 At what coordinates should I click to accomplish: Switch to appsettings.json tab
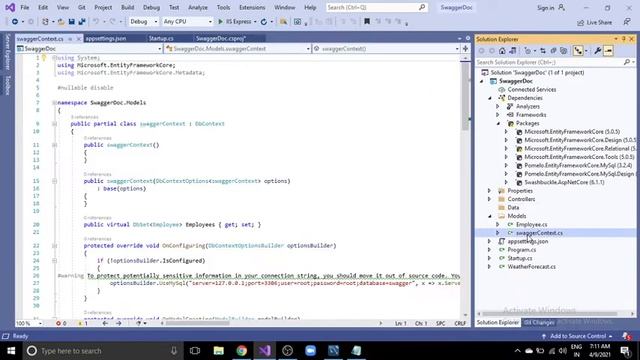coord(106,38)
